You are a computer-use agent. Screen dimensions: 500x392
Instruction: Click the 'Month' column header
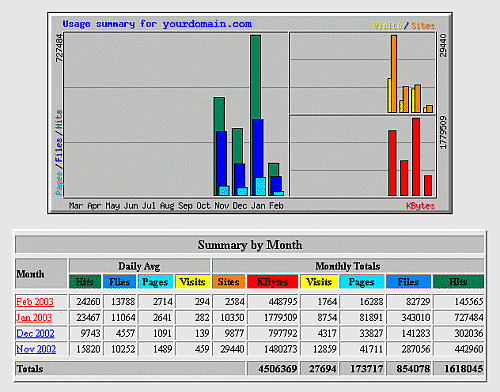click(41, 274)
